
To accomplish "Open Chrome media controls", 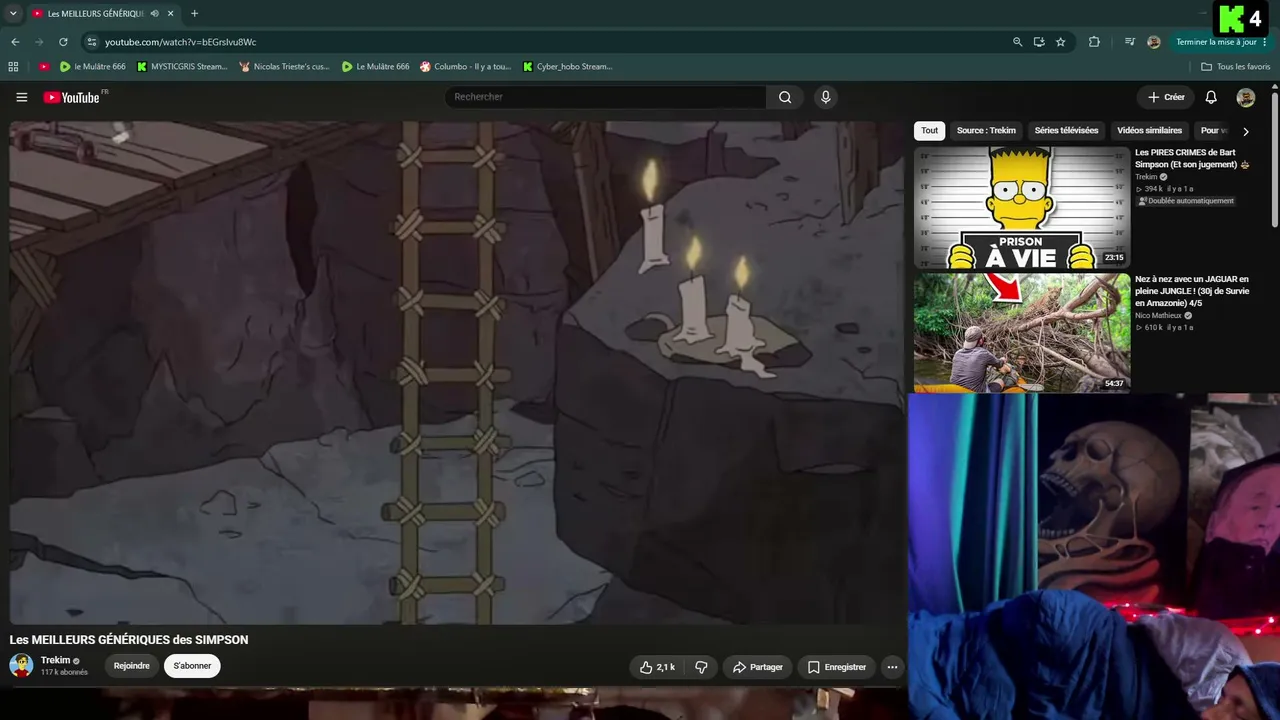I will click(1130, 42).
